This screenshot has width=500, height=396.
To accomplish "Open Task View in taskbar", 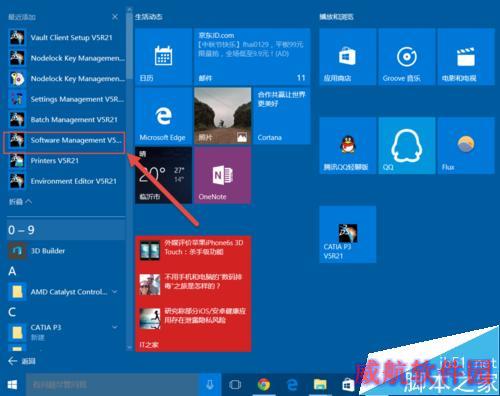I will pyautogui.click(x=235, y=385).
